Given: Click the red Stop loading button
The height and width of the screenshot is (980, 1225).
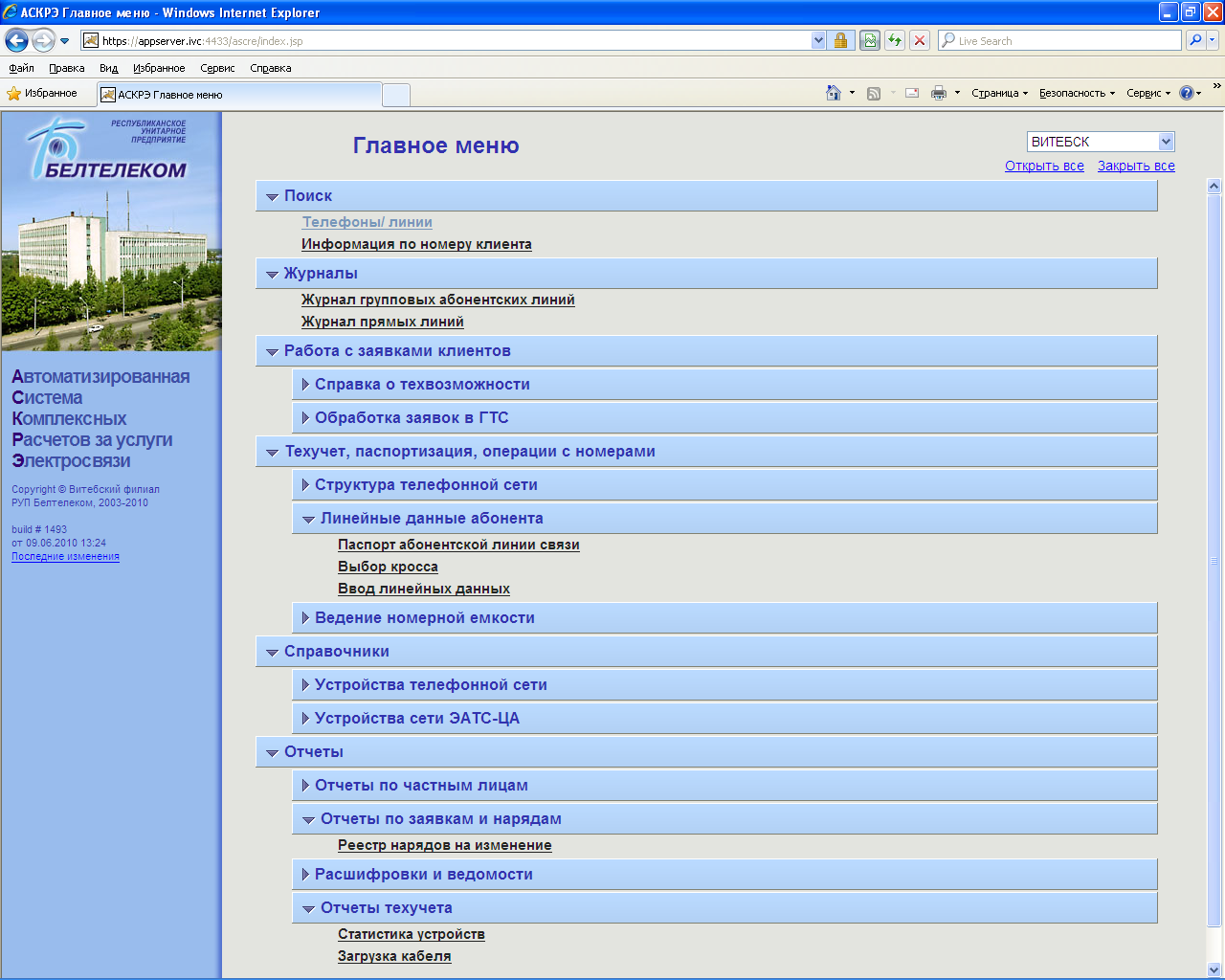Looking at the screenshot, I should click(920, 40).
